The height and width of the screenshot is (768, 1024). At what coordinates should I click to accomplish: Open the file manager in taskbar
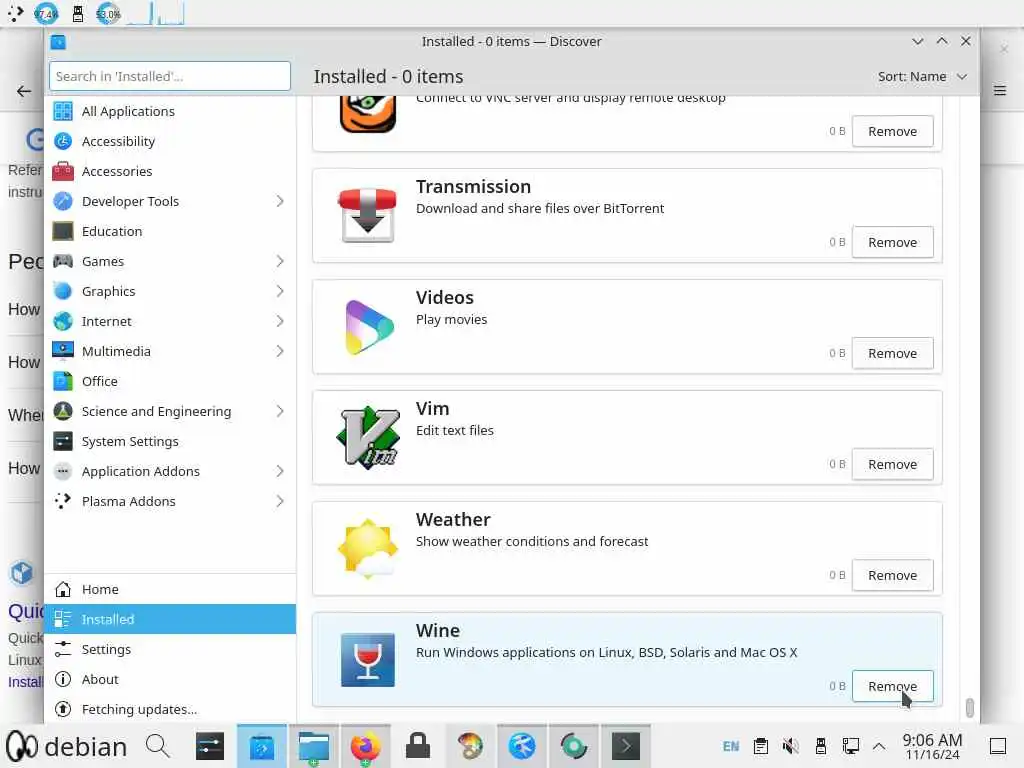coord(313,746)
